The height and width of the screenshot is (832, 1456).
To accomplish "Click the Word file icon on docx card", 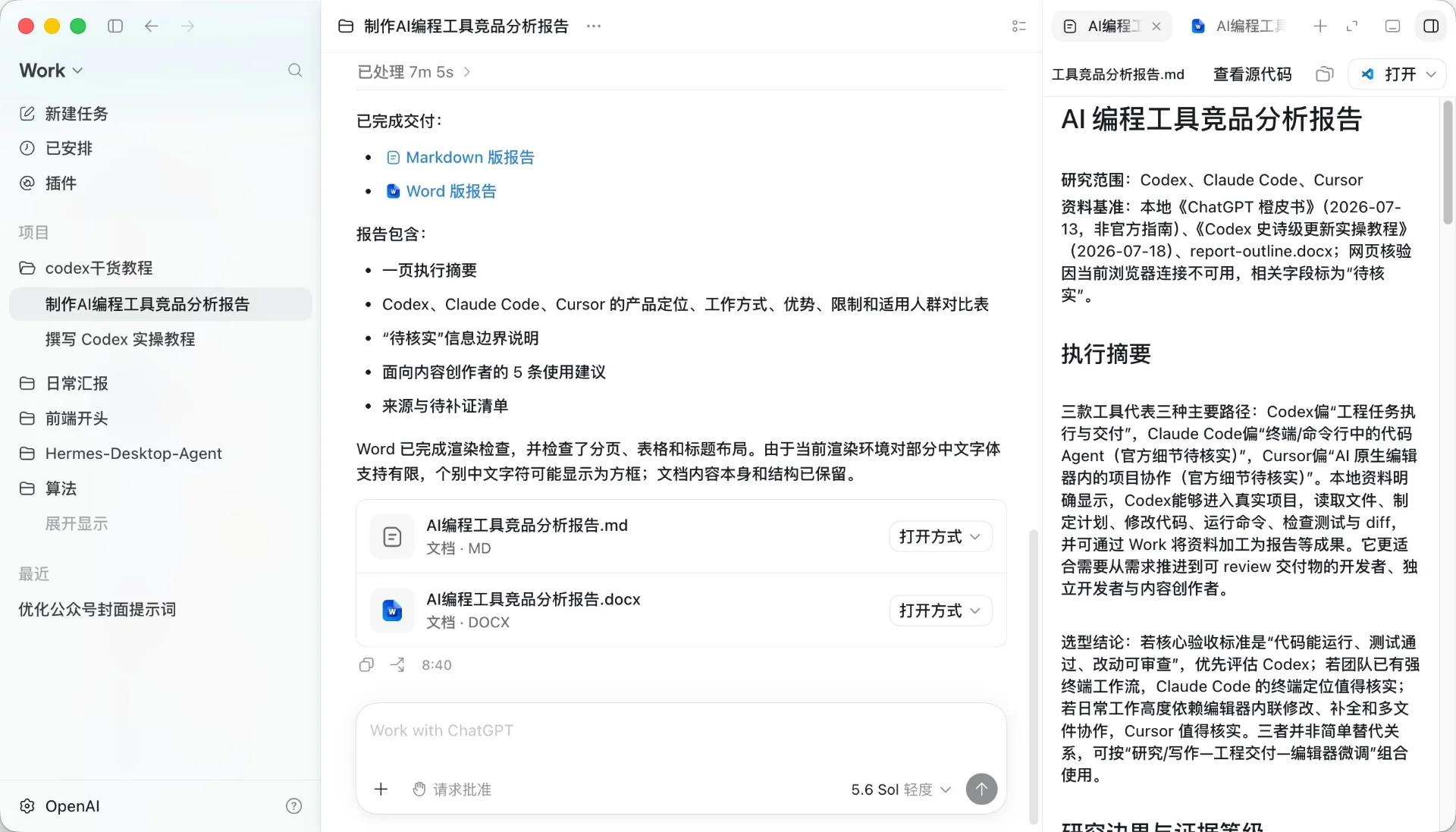I will 392,611.
